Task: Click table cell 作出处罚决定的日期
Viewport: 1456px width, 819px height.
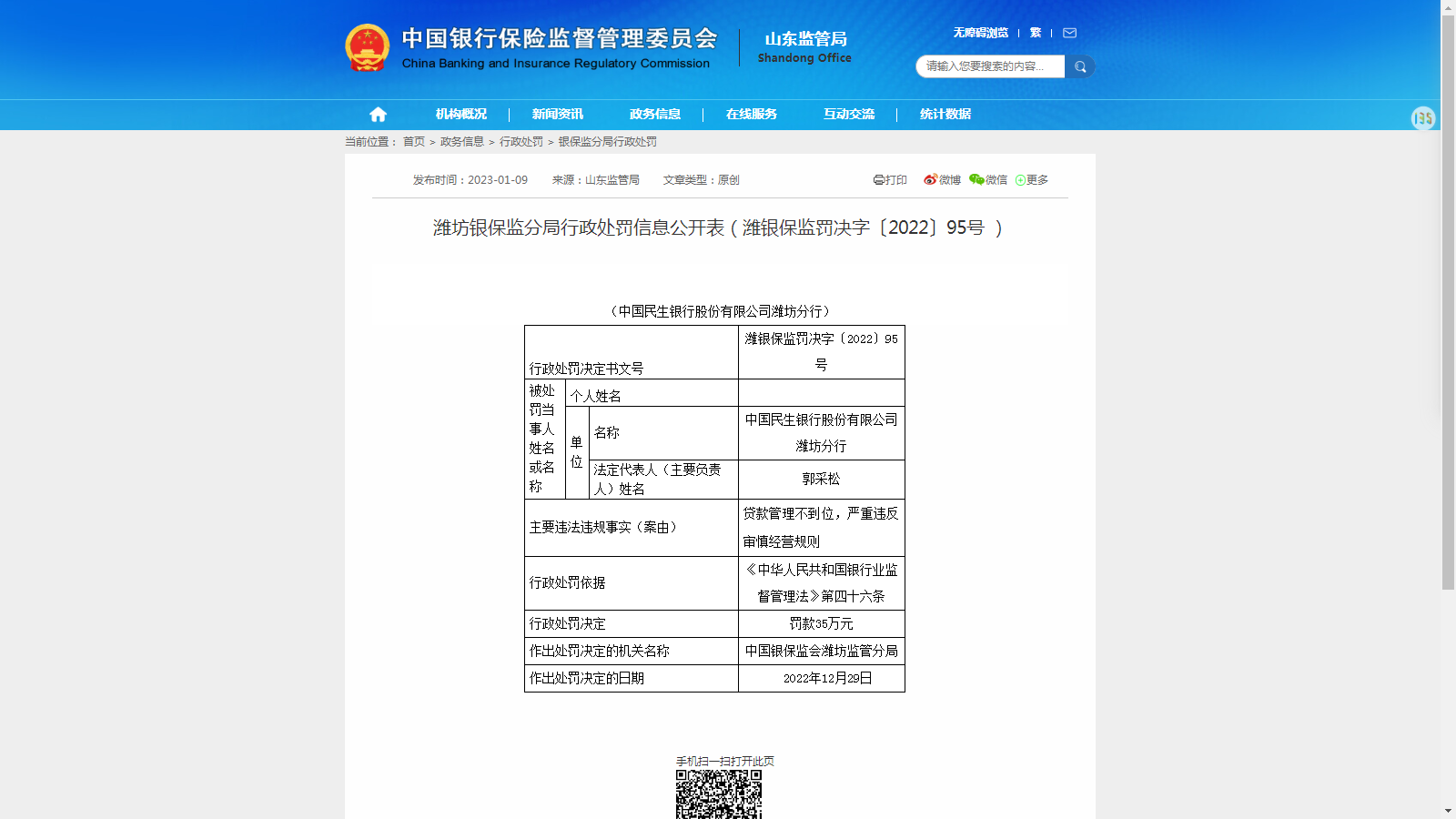Action: (632, 678)
